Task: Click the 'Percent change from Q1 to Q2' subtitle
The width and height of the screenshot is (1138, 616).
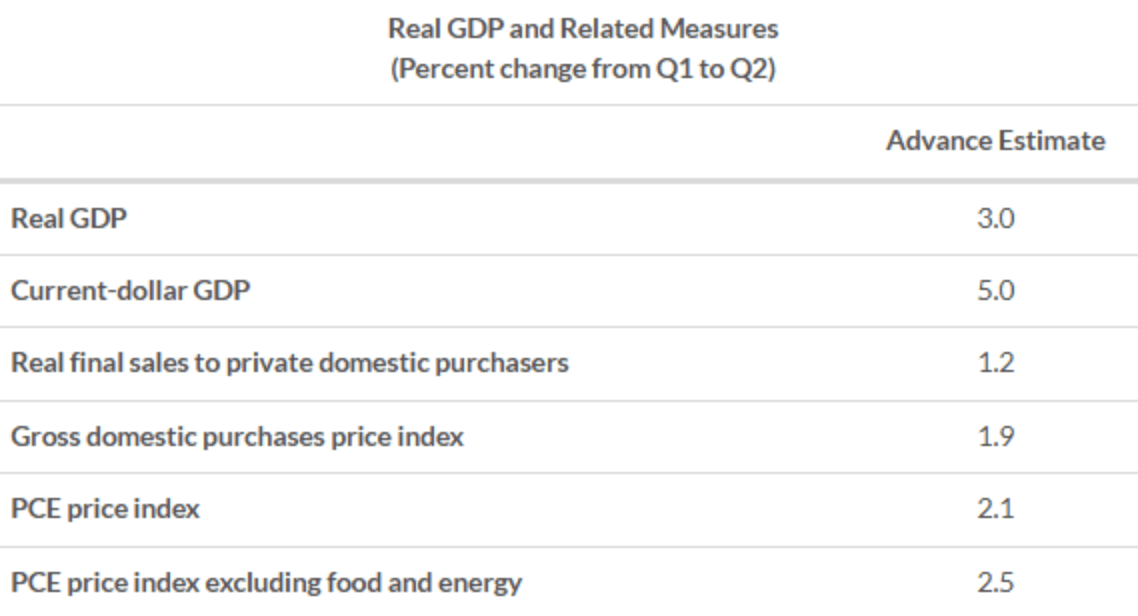Action: (582, 73)
